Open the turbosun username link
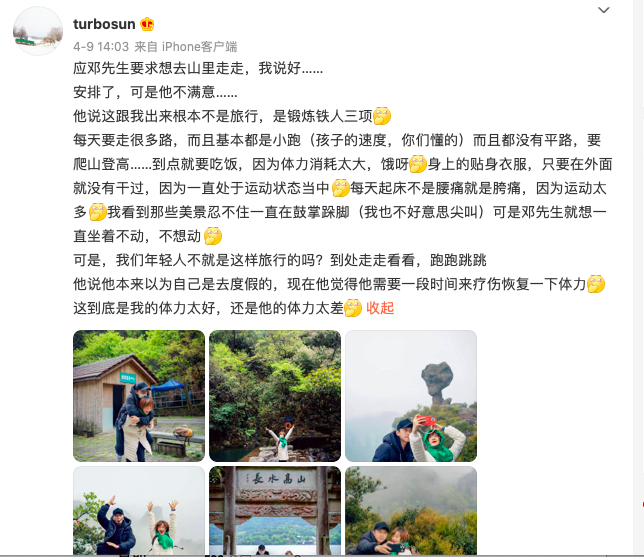The width and height of the screenshot is (644, 557). click(x=104, y=24)
